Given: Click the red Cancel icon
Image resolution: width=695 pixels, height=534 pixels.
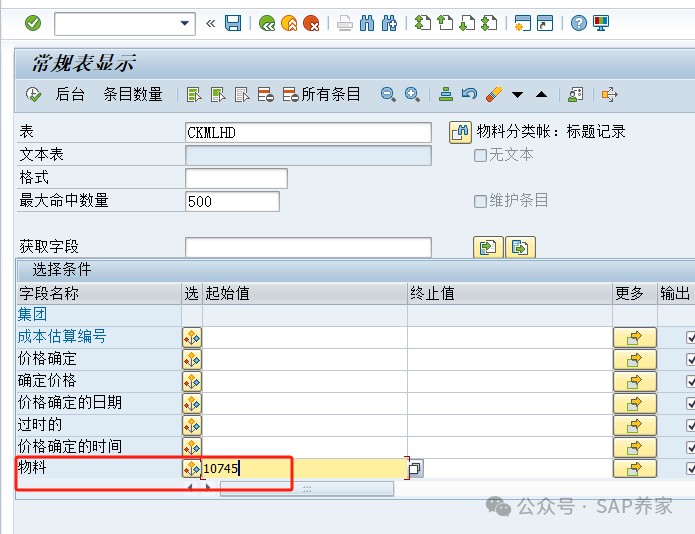Looking at the screenshot, I should point(311,23).
